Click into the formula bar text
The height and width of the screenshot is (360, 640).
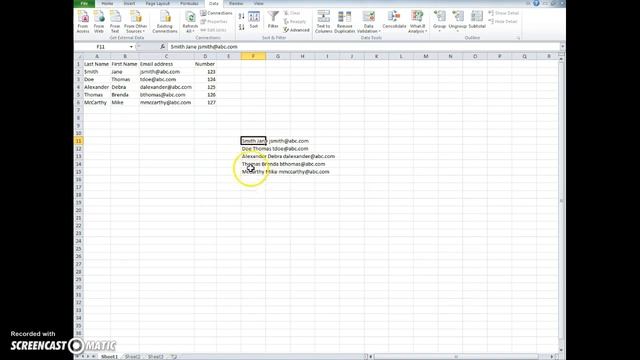point(363,47)
